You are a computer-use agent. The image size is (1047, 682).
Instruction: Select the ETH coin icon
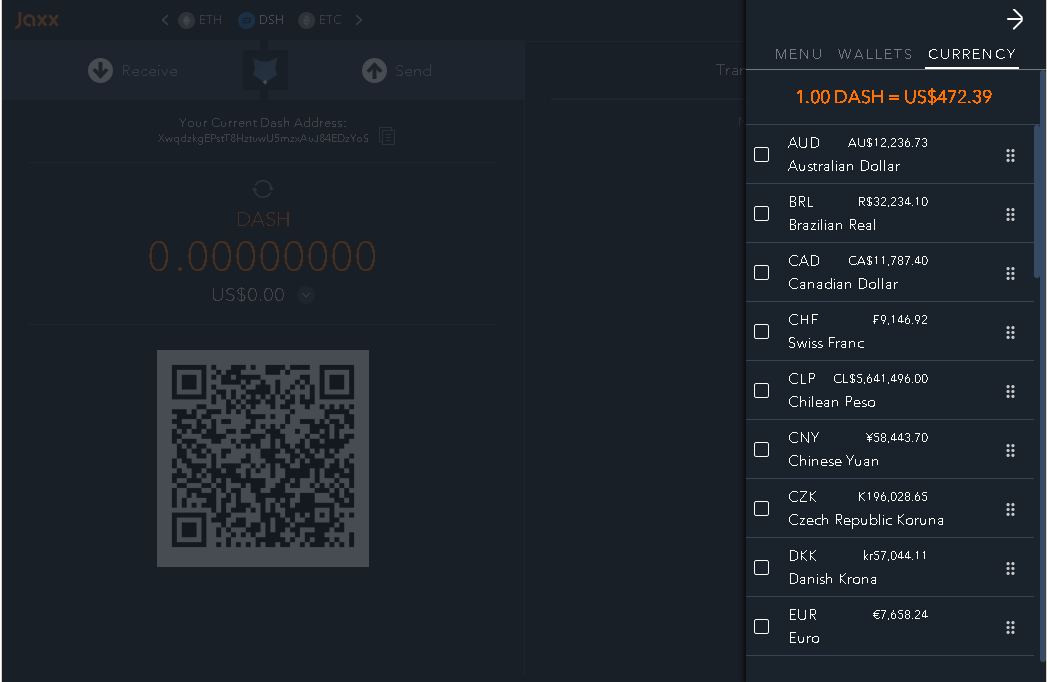pyautogui.click(x=186, y=20)
